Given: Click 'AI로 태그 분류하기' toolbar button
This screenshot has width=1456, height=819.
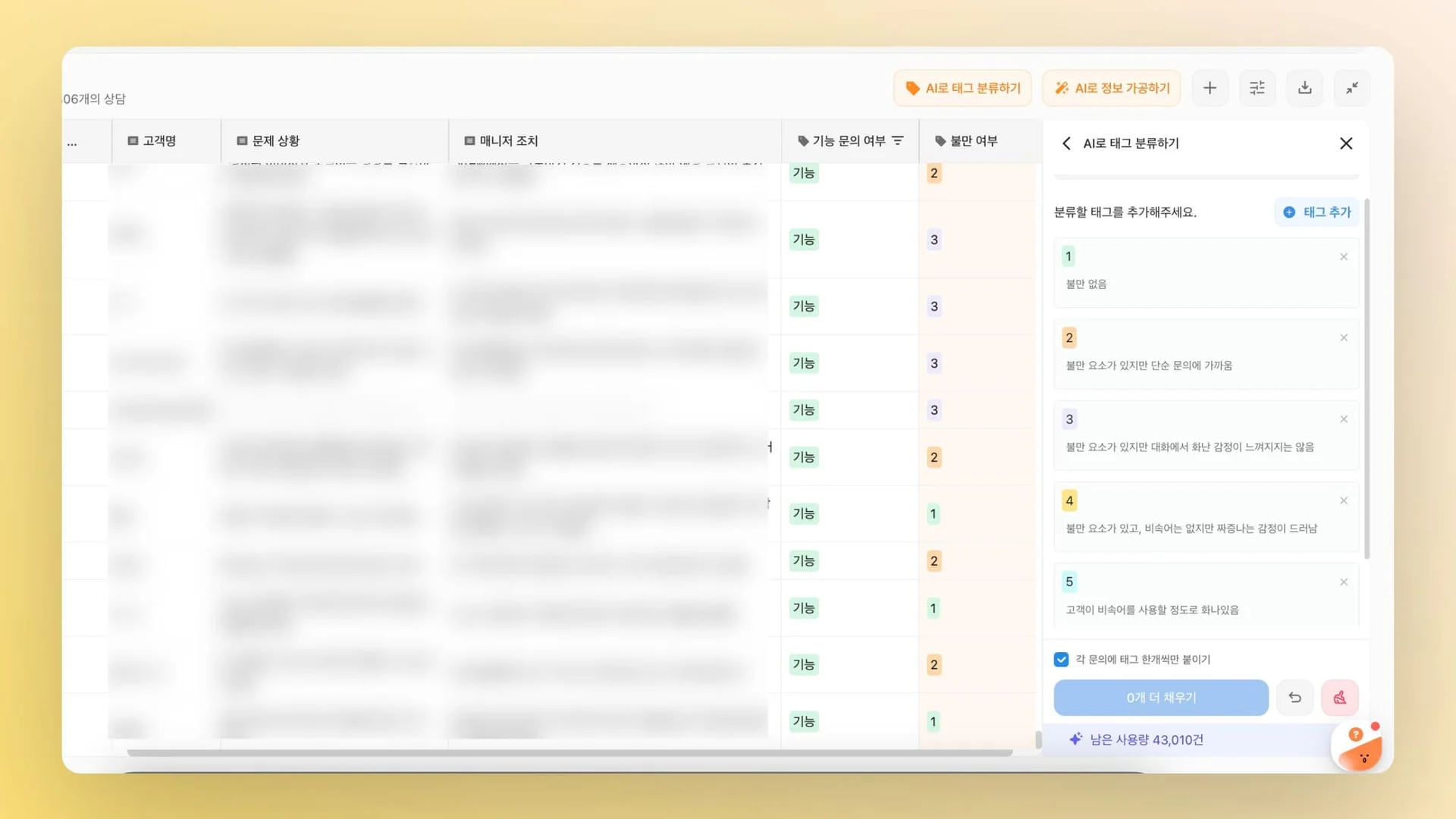Looking at the screenshot, I should coord(962,88).
